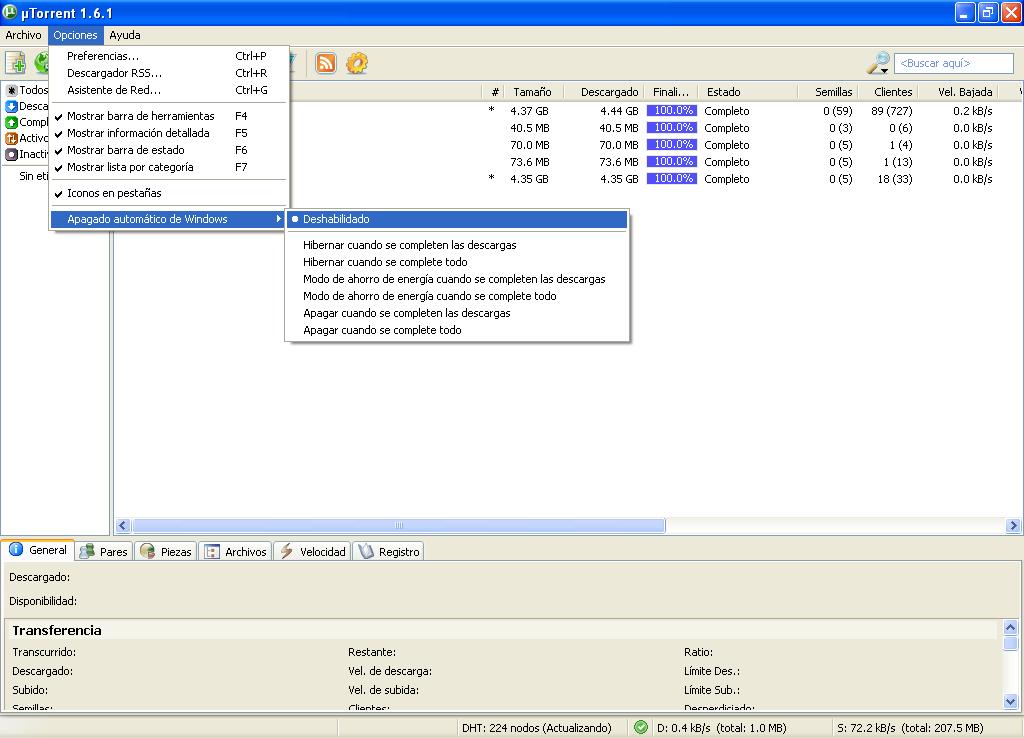Toggle Iconos en pestañas option
The height and width of the screenshot is (738, 1024).
[168, 193]
